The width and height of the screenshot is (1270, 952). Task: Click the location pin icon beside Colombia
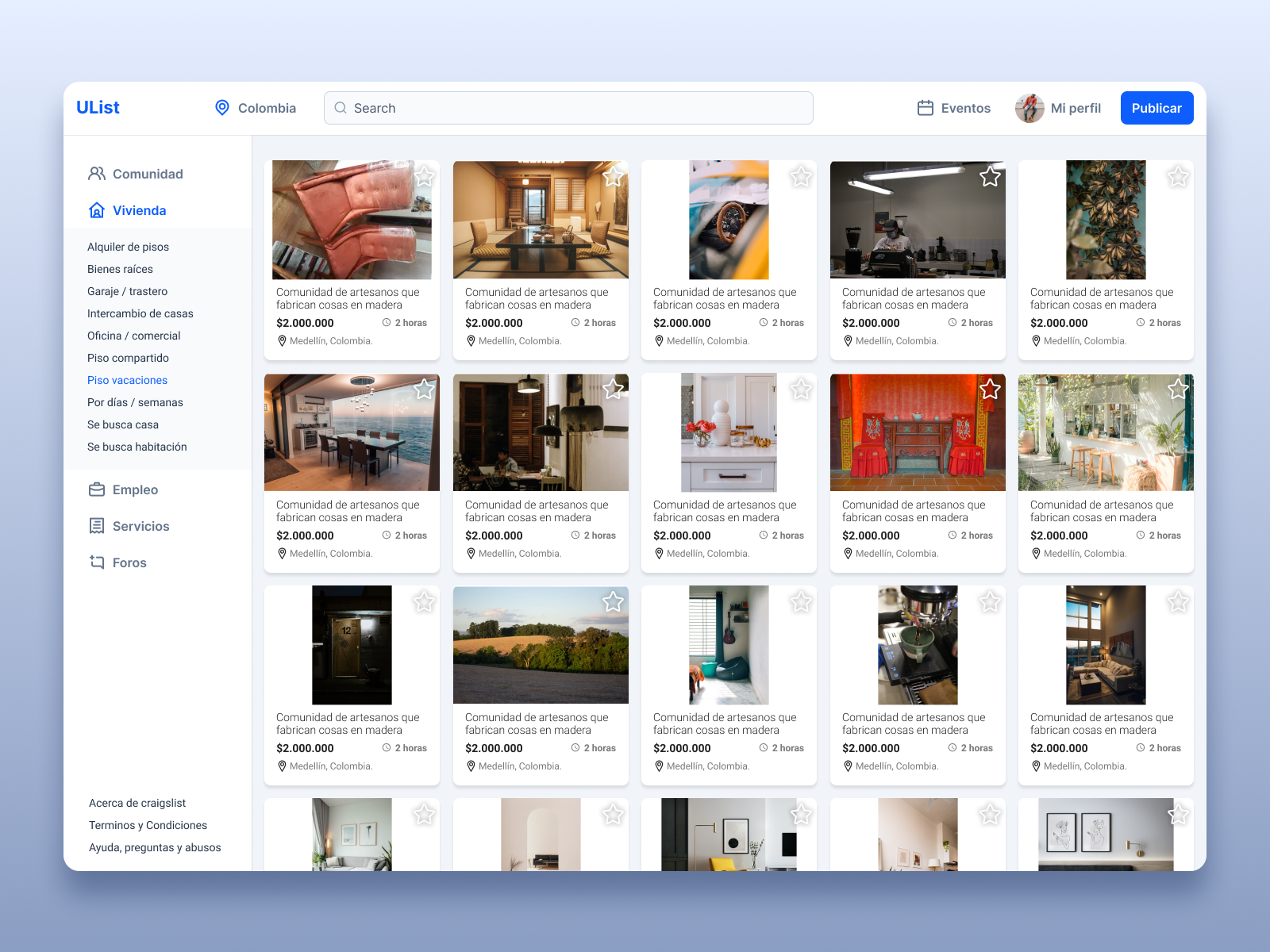pos(222,107)
